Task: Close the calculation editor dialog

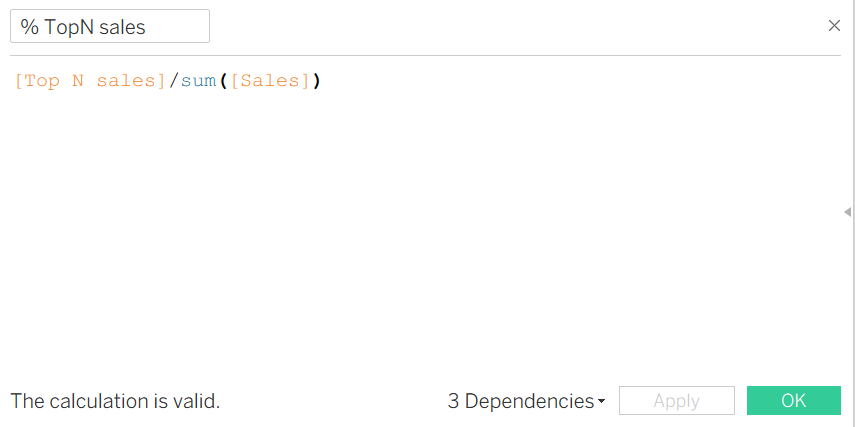Action: pyautogui.click(x=834, y=26)
